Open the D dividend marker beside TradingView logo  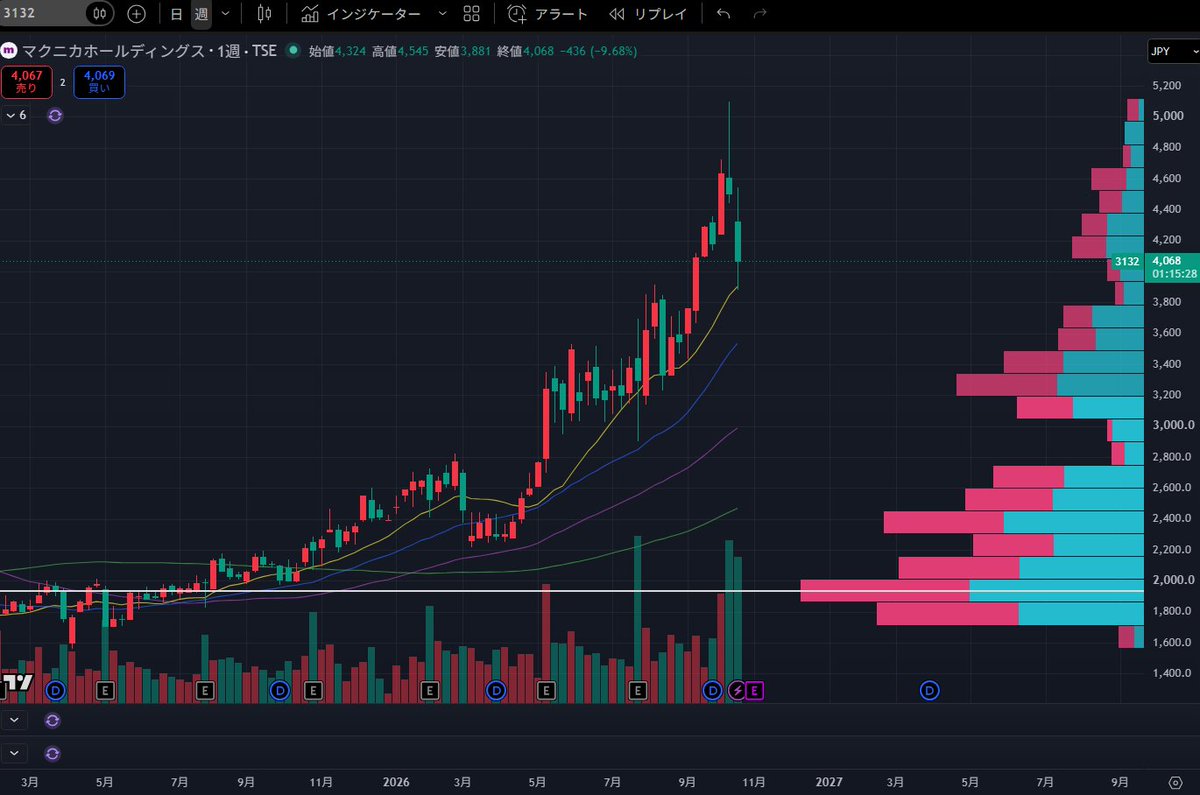[x=56, y=689]
